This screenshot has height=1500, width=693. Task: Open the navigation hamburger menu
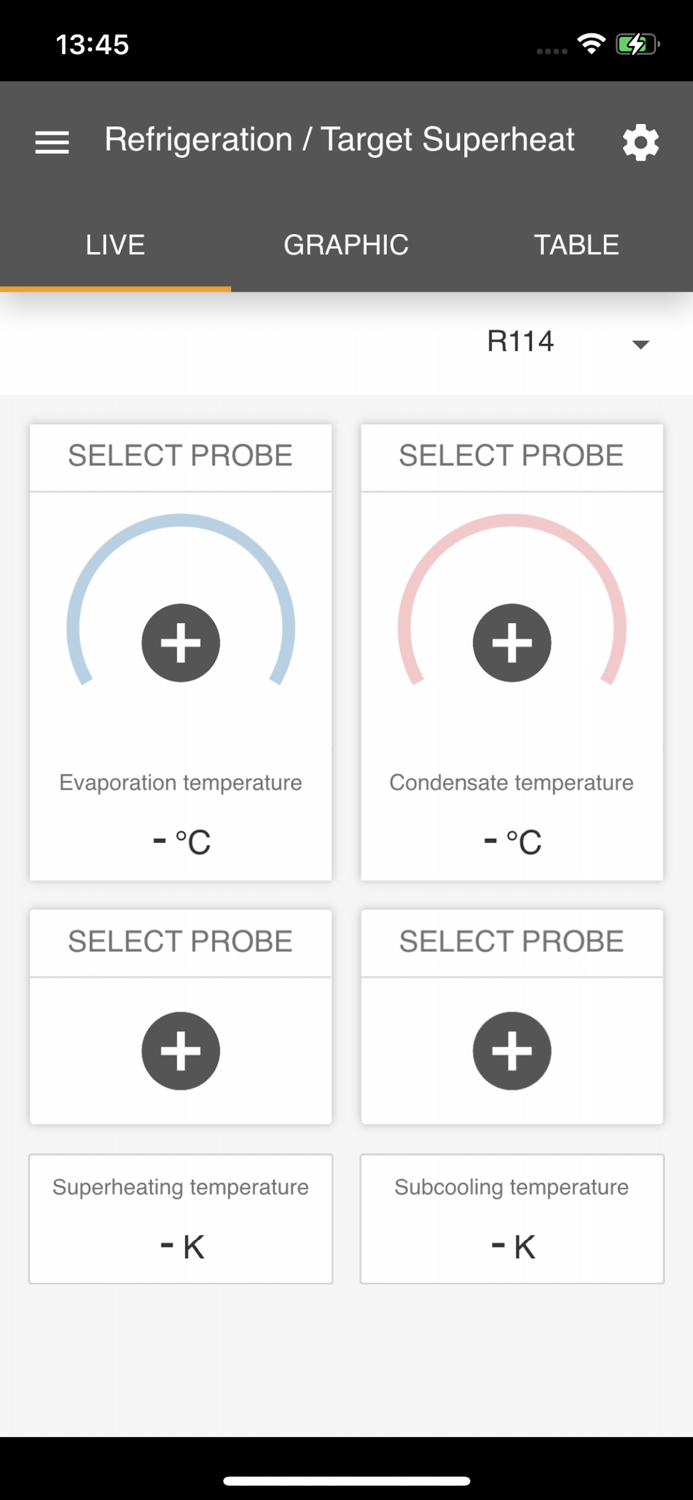click(51, 141)
